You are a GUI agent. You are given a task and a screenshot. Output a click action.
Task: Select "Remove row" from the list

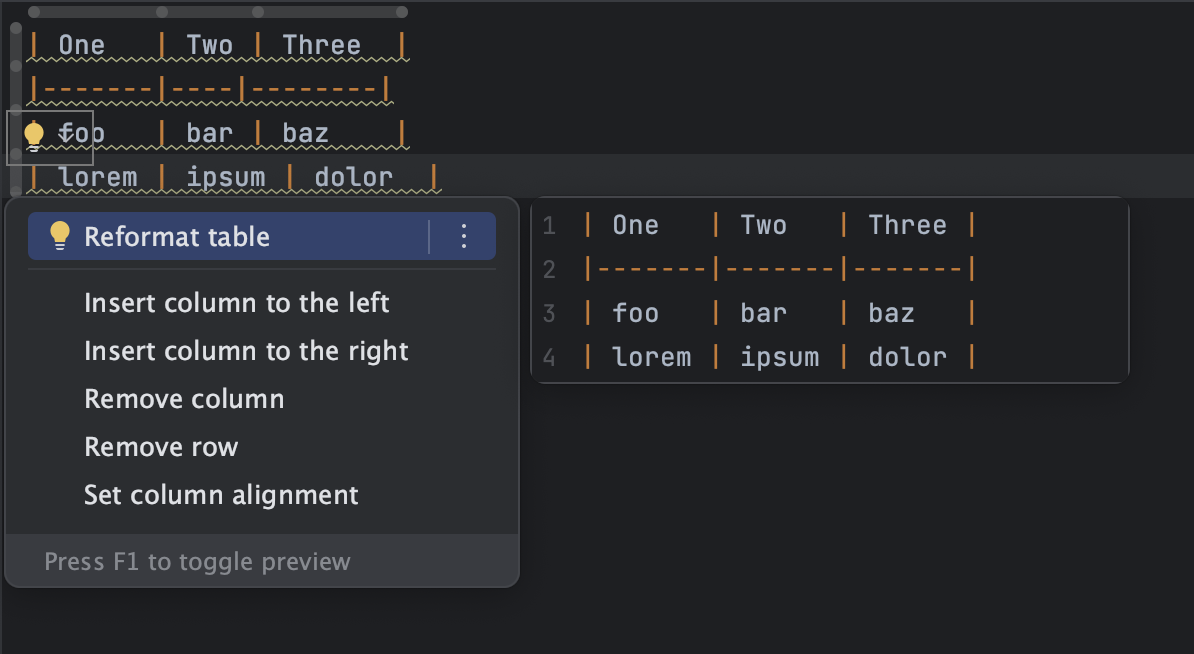pyautogui.click(x=161, y=447)
